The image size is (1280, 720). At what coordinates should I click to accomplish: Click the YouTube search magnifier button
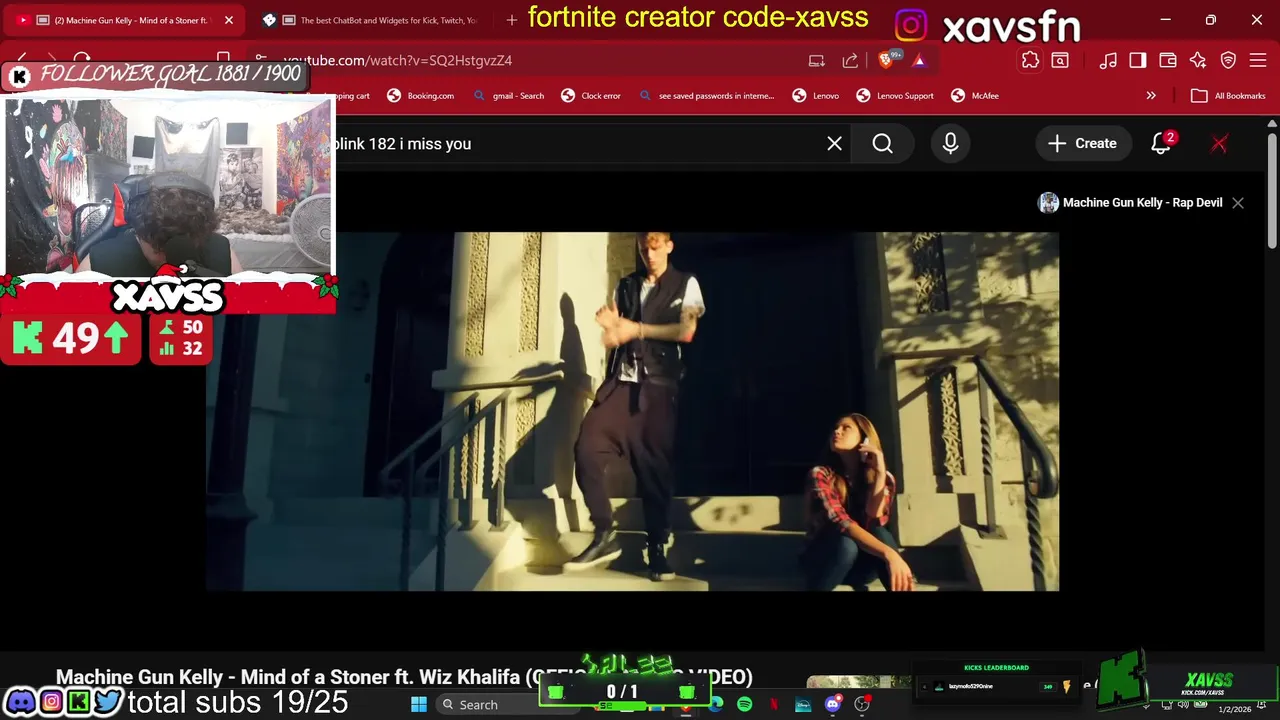click(882, 144)
